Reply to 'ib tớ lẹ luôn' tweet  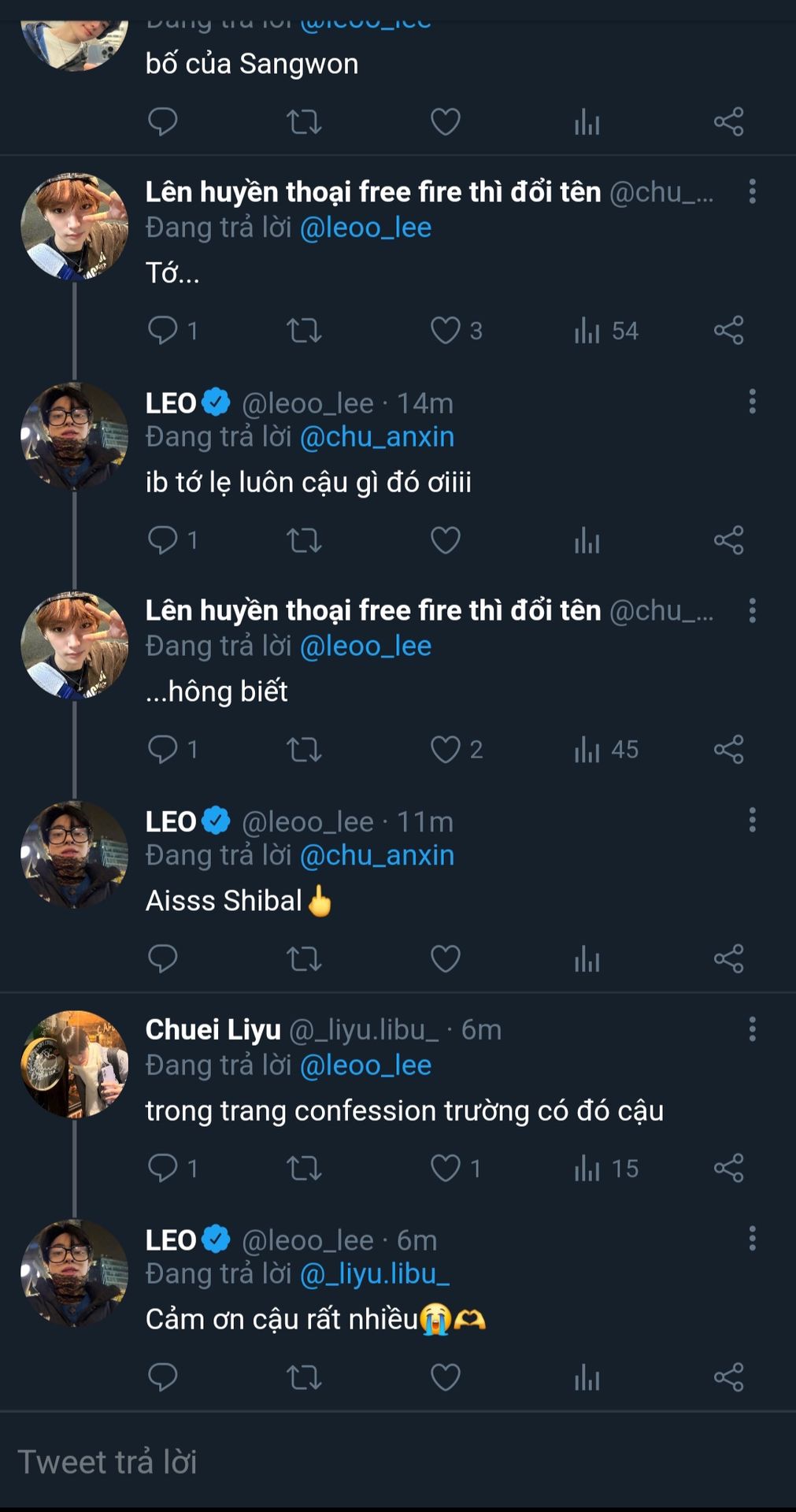(163, 540)
